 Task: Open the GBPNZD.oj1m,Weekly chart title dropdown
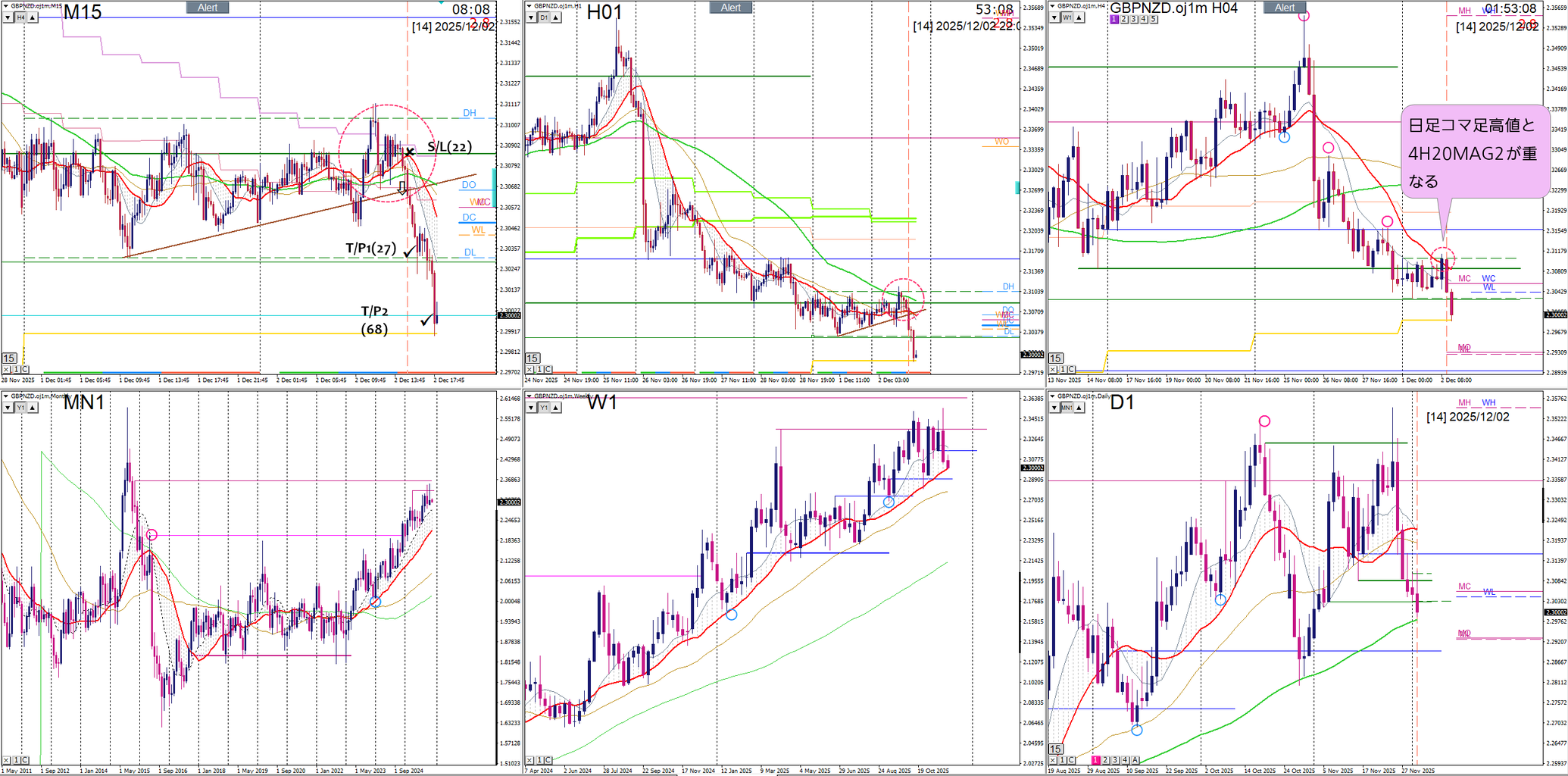530,396
